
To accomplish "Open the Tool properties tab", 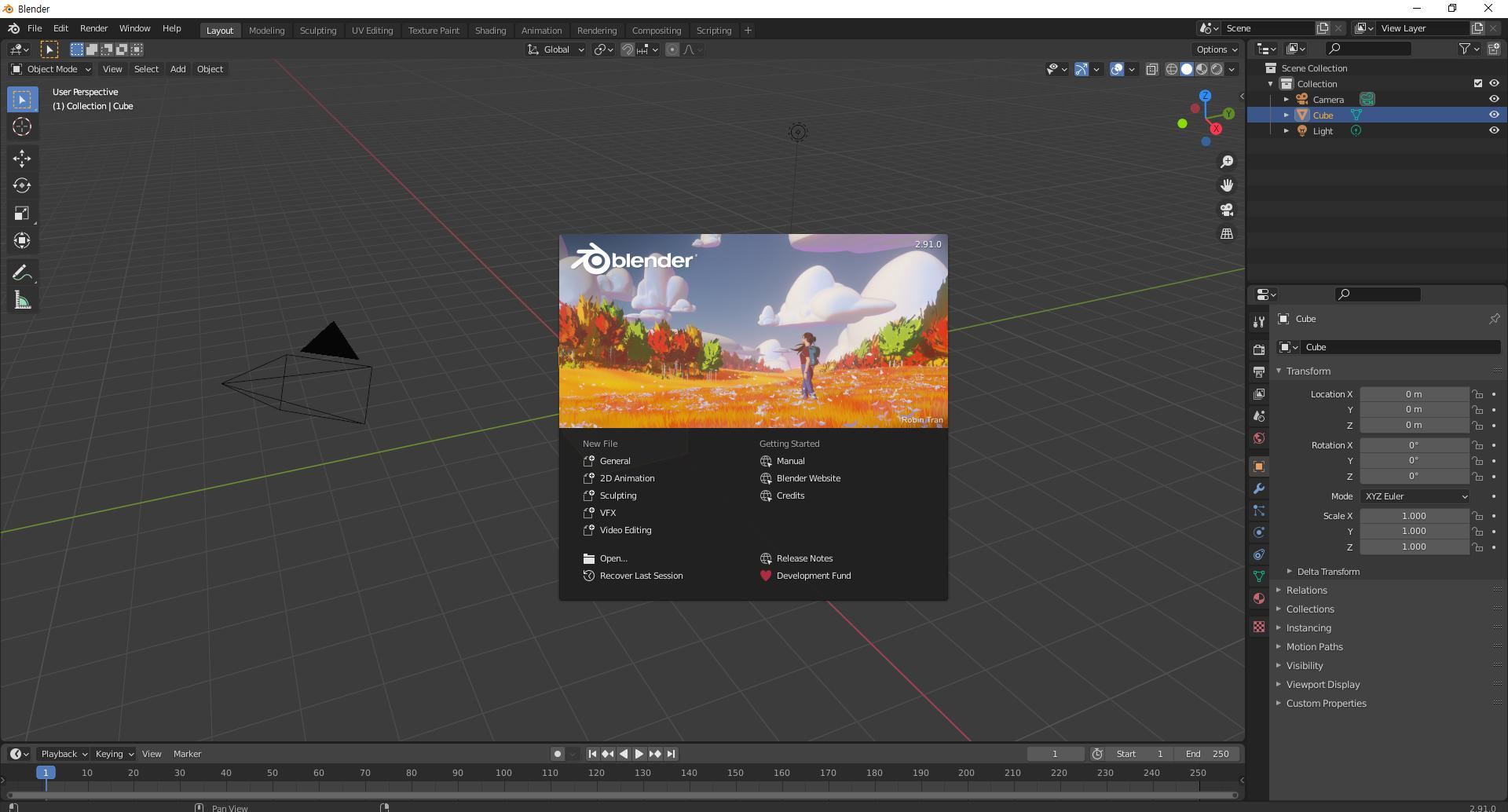I will coord(1259,322).
